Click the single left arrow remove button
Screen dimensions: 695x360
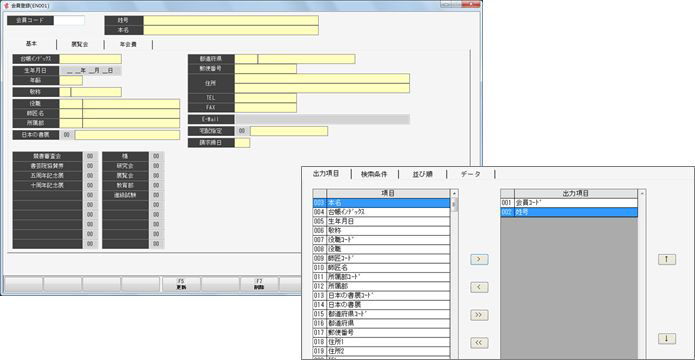(479, 287)
